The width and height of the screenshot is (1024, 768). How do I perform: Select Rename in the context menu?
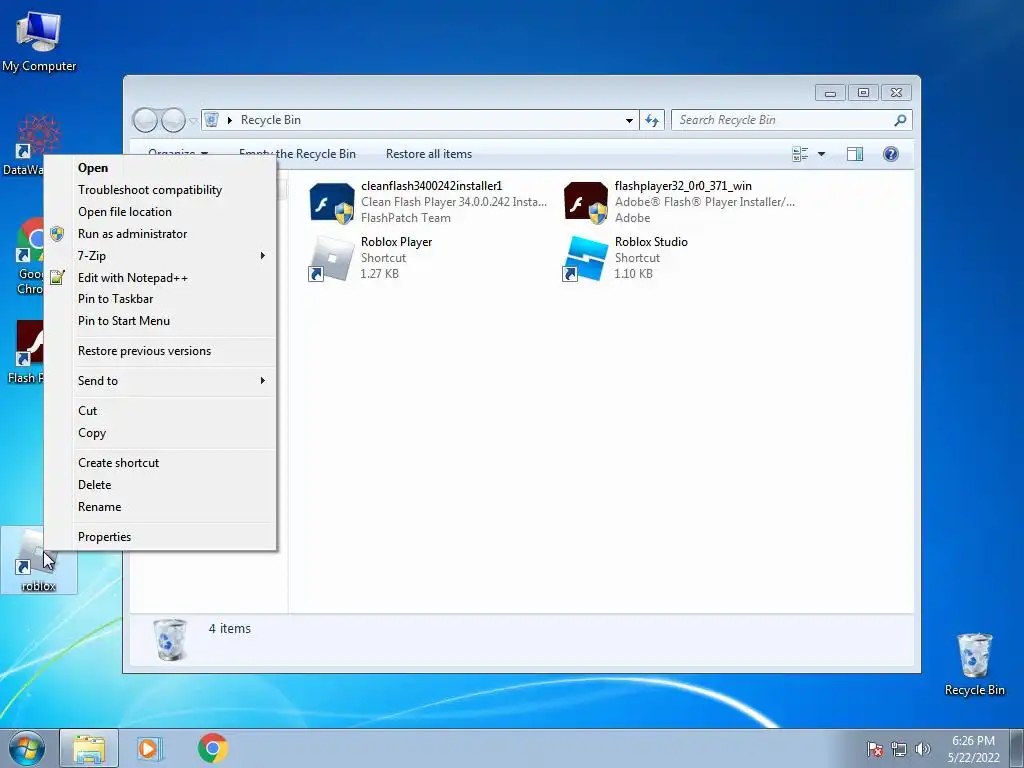pos(172,507)
